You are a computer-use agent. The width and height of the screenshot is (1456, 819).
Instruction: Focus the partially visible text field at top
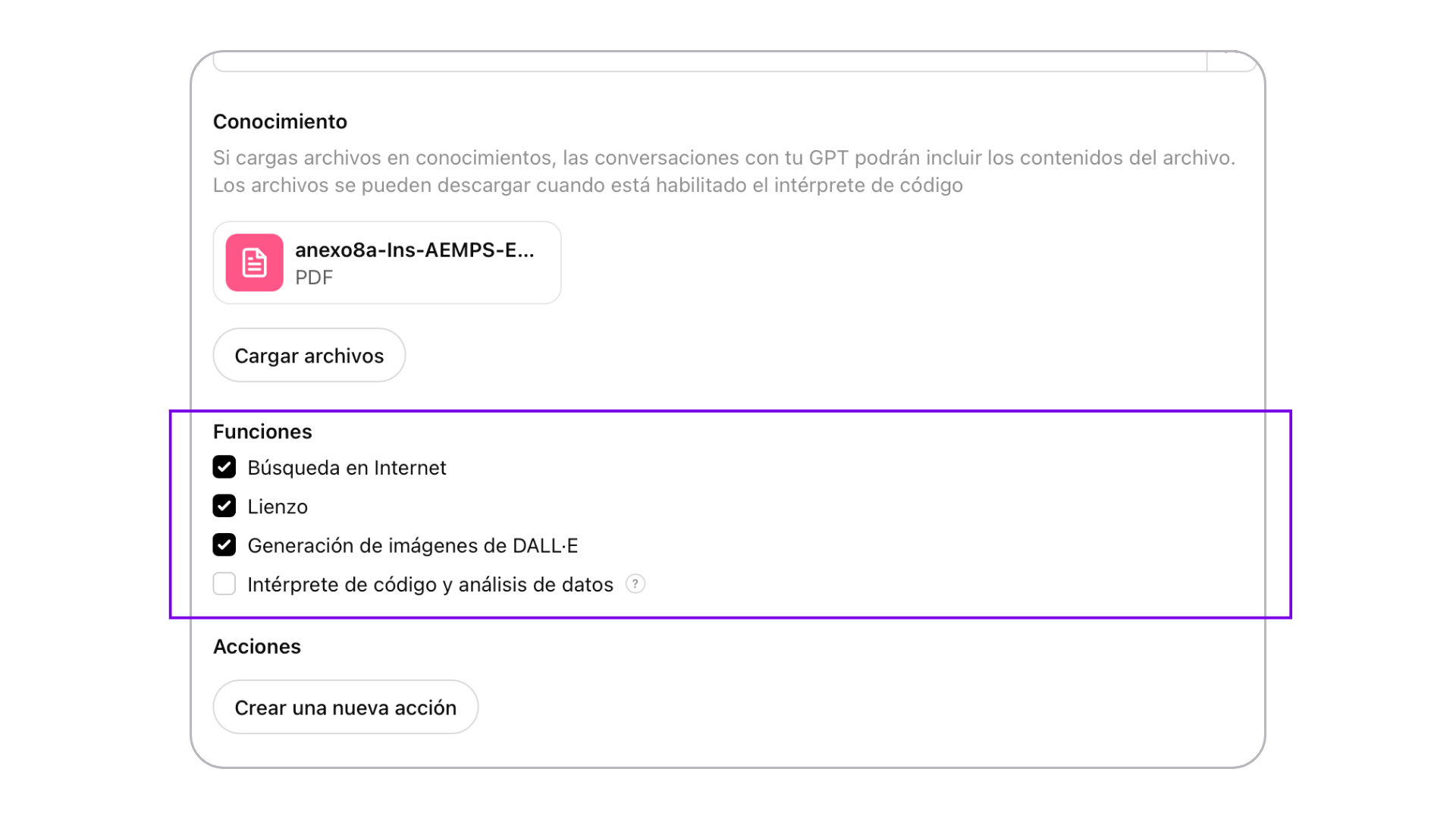tap(710, 61)
